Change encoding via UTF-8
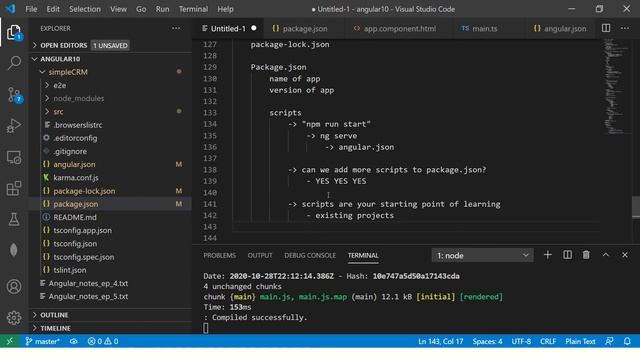Image resolution: width=640 pixels, height=360 pixels. (x=521, y=341)
